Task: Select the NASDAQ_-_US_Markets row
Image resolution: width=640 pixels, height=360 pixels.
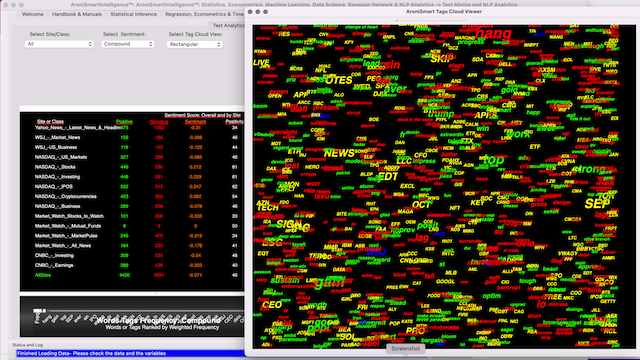Action: pos(132,157)
